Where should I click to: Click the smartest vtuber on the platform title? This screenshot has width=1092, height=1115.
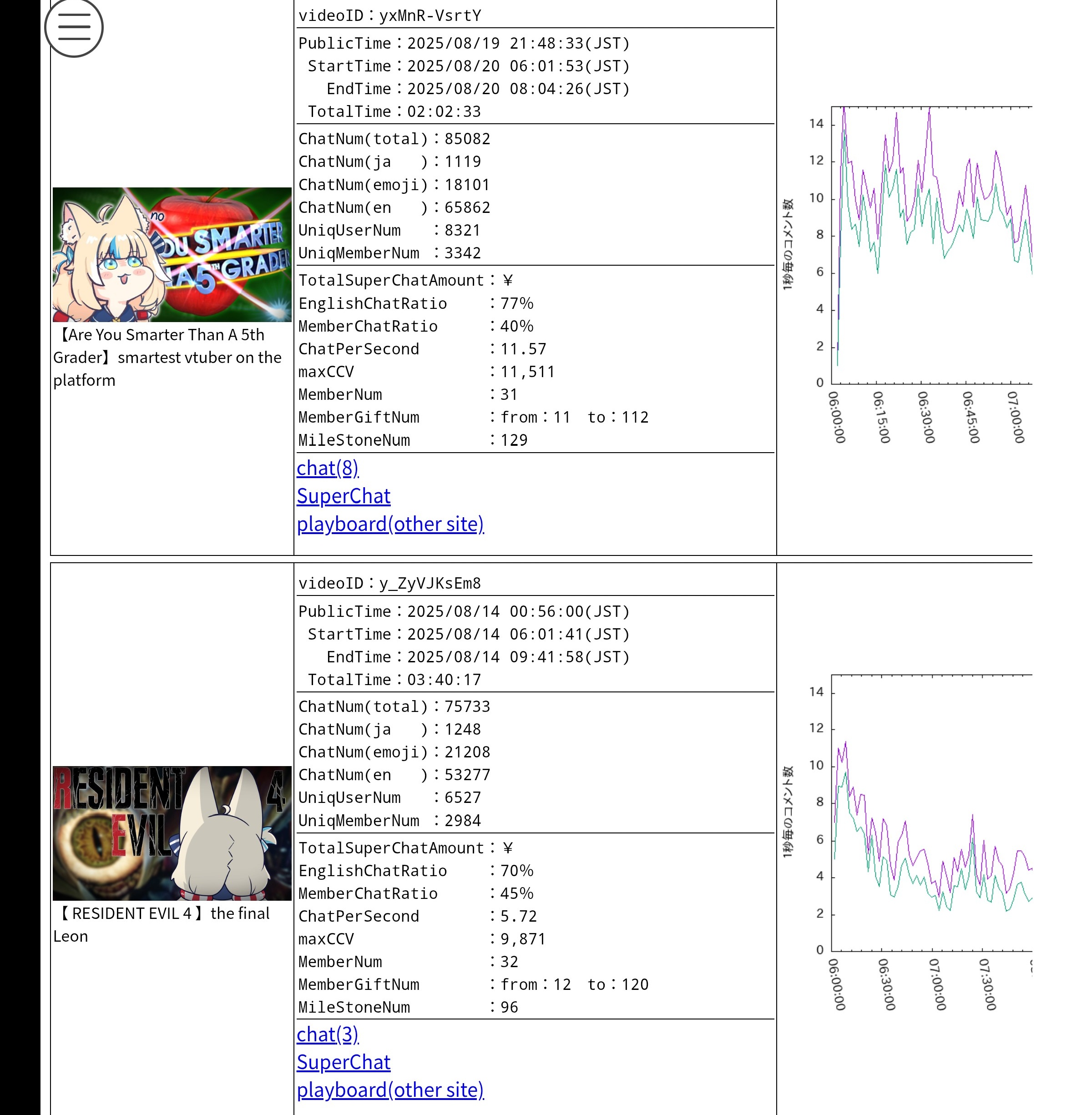pyautogui.click(x=167, y=357)
